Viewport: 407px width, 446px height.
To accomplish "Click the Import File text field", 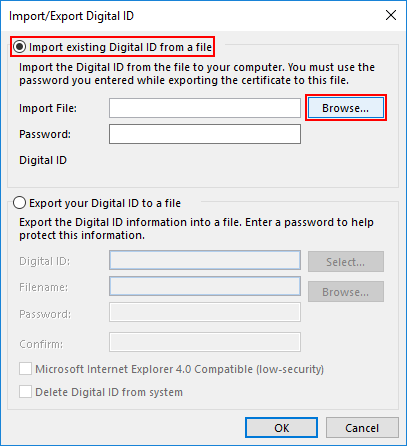I will [x=205, y=108].
